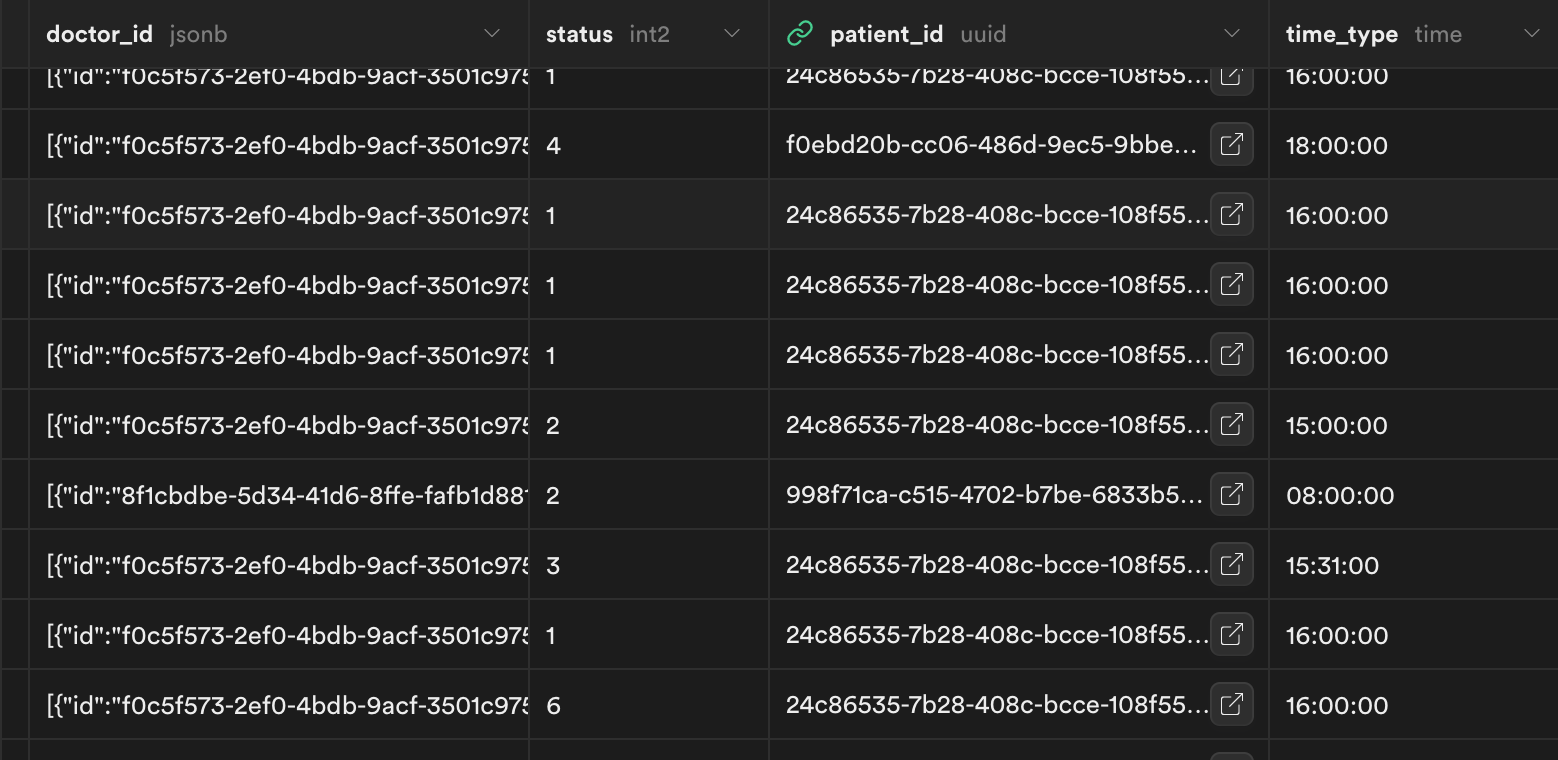Image resolution: width=1558 pixels, height=760 pixels.
Task: Select the 15:31:00 time_type cell
Action: coord(1333,565)
